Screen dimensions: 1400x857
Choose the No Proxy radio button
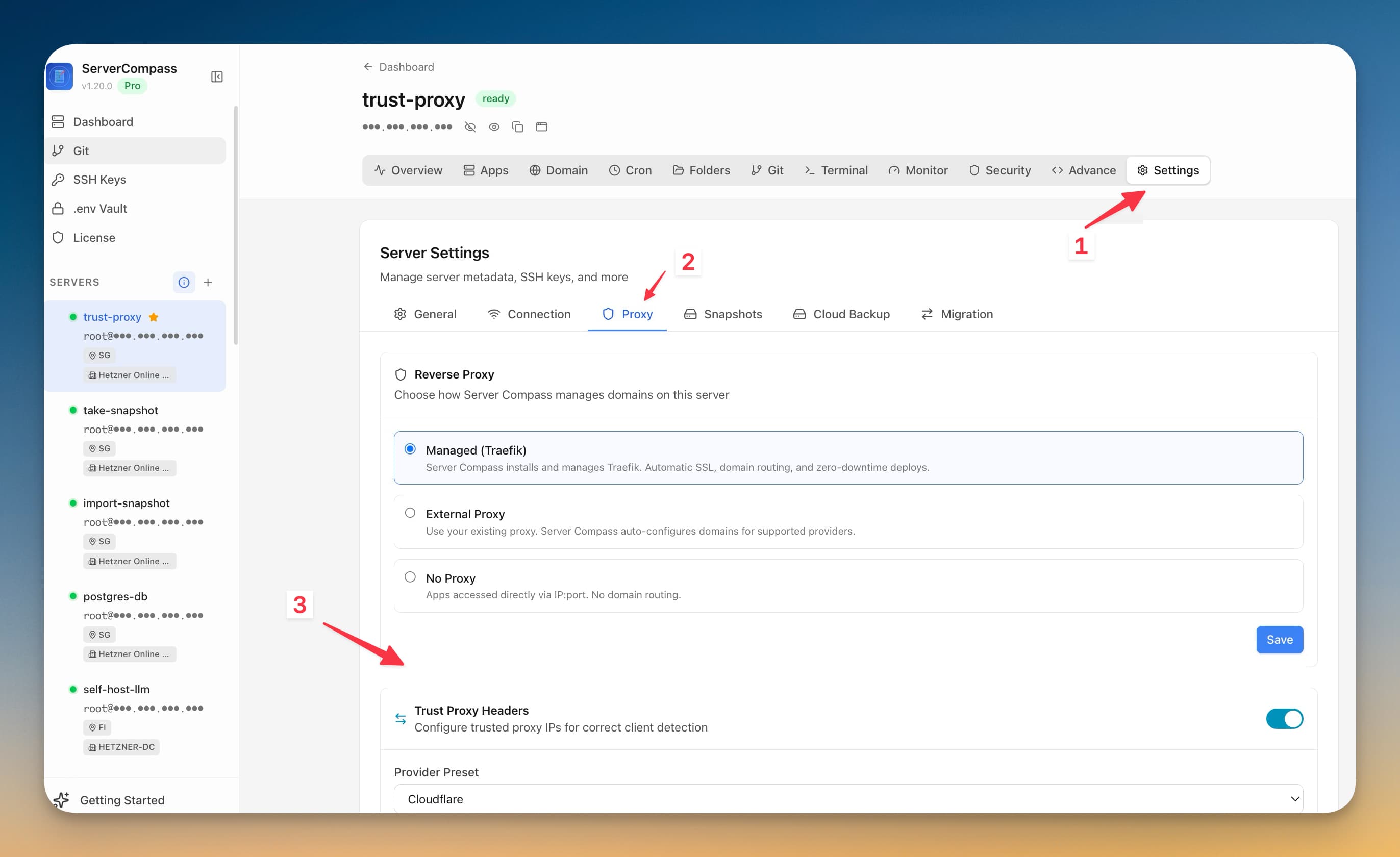click(x=410, y=576)
